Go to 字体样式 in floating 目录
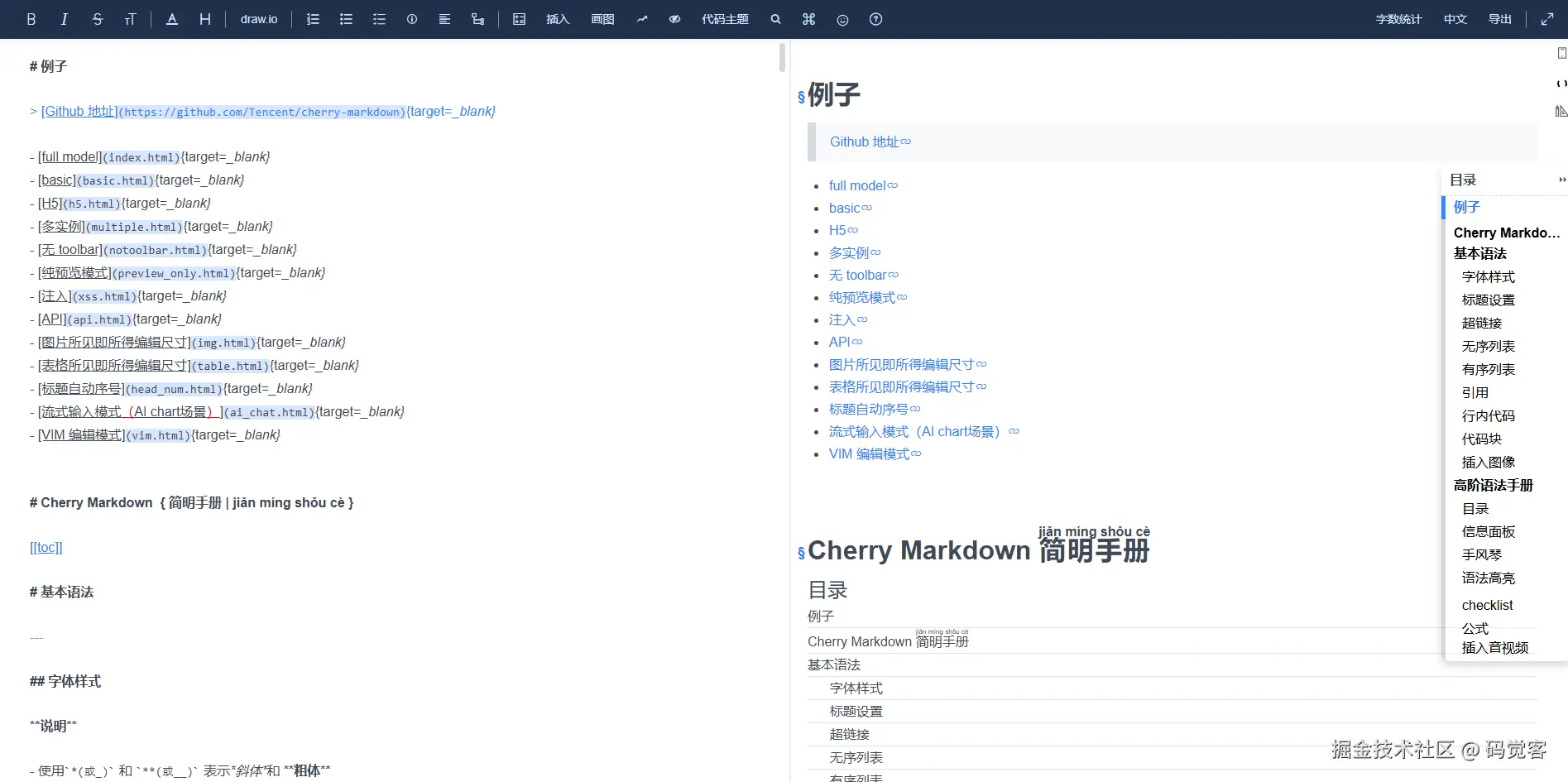 (1489, 276)
